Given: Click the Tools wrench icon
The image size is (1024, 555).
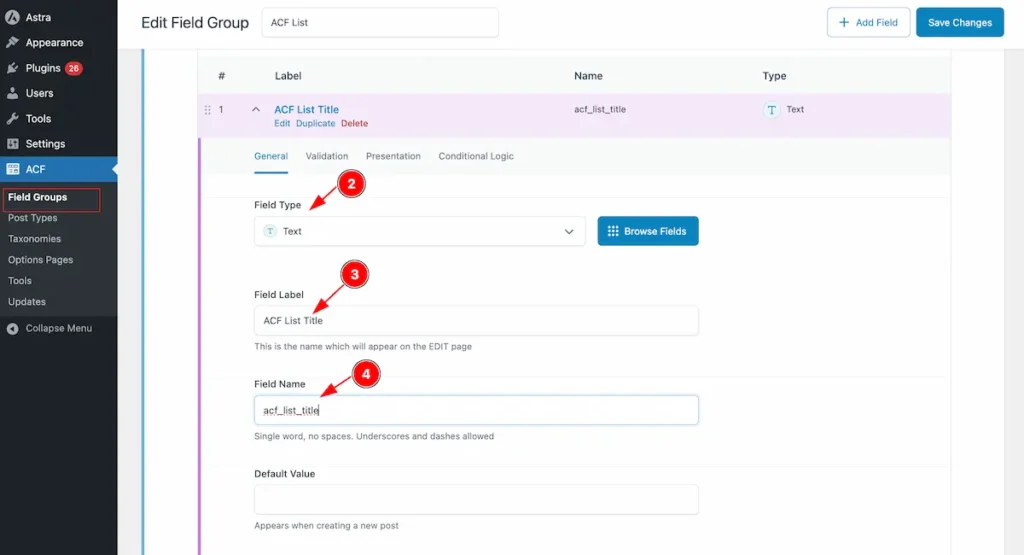Looking at the screenshot, I should click(x=12, y=119).
